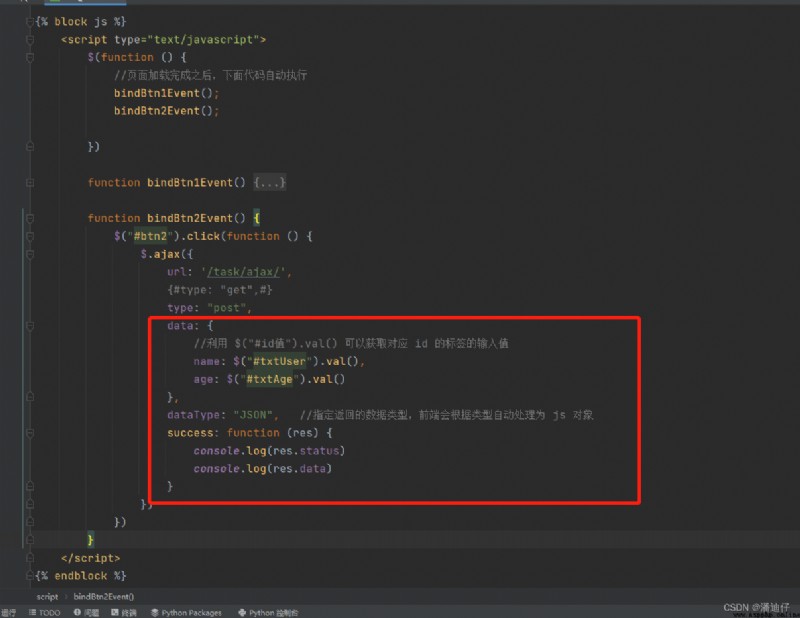Click the "#txtUser" selector string

(x=279, y=361)
